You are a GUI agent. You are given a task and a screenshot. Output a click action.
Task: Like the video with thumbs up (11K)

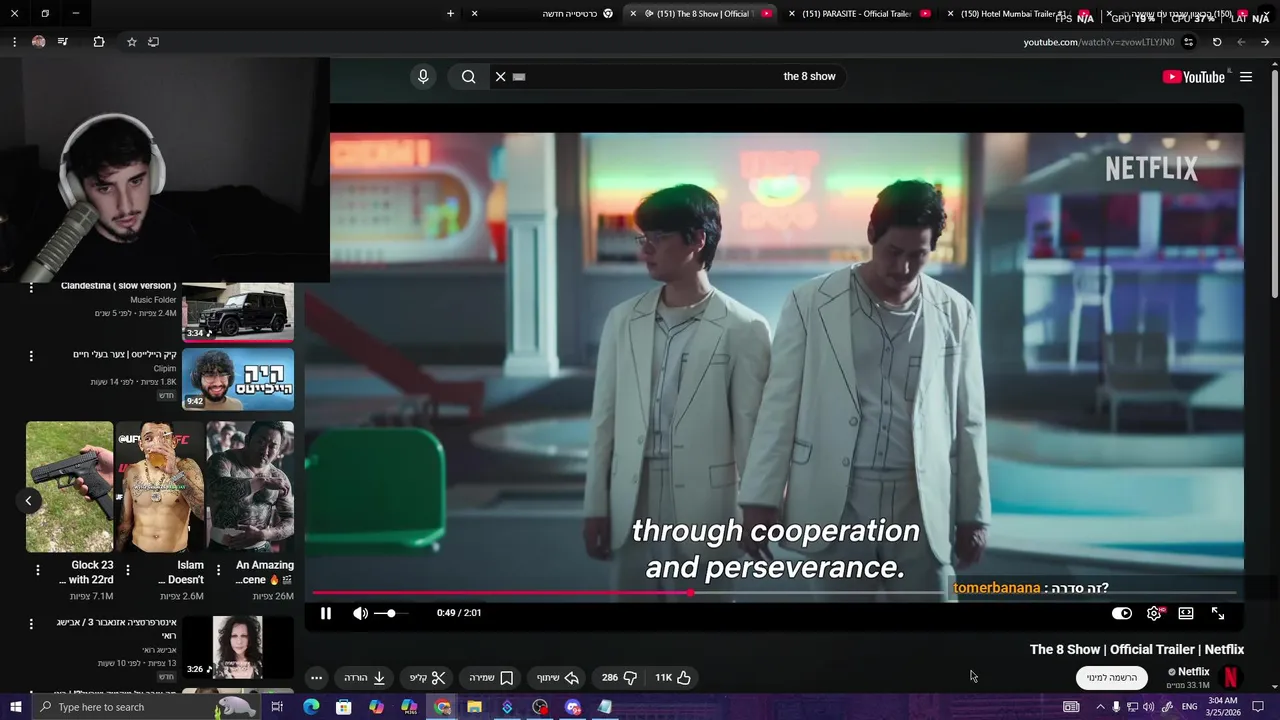[673, 678]
